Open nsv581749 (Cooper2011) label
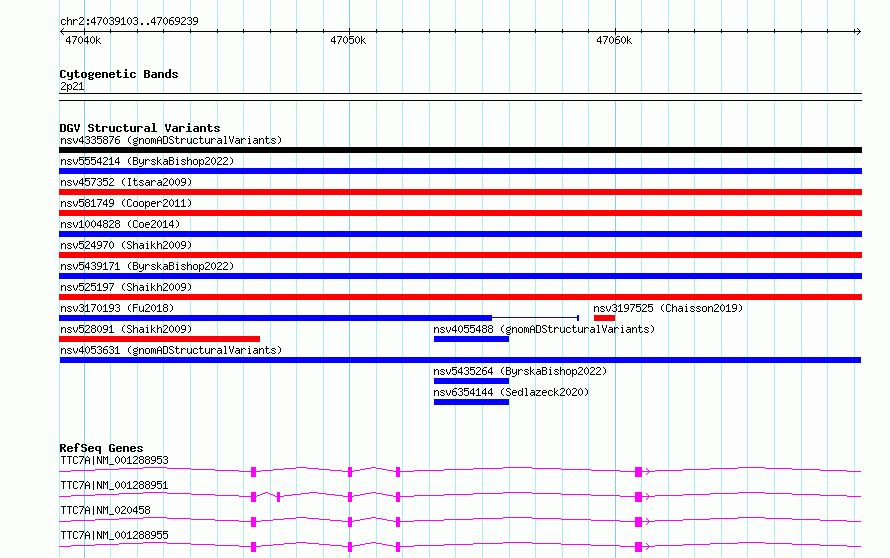This screenshot has height=558, width=890. (x=126, y=203)
